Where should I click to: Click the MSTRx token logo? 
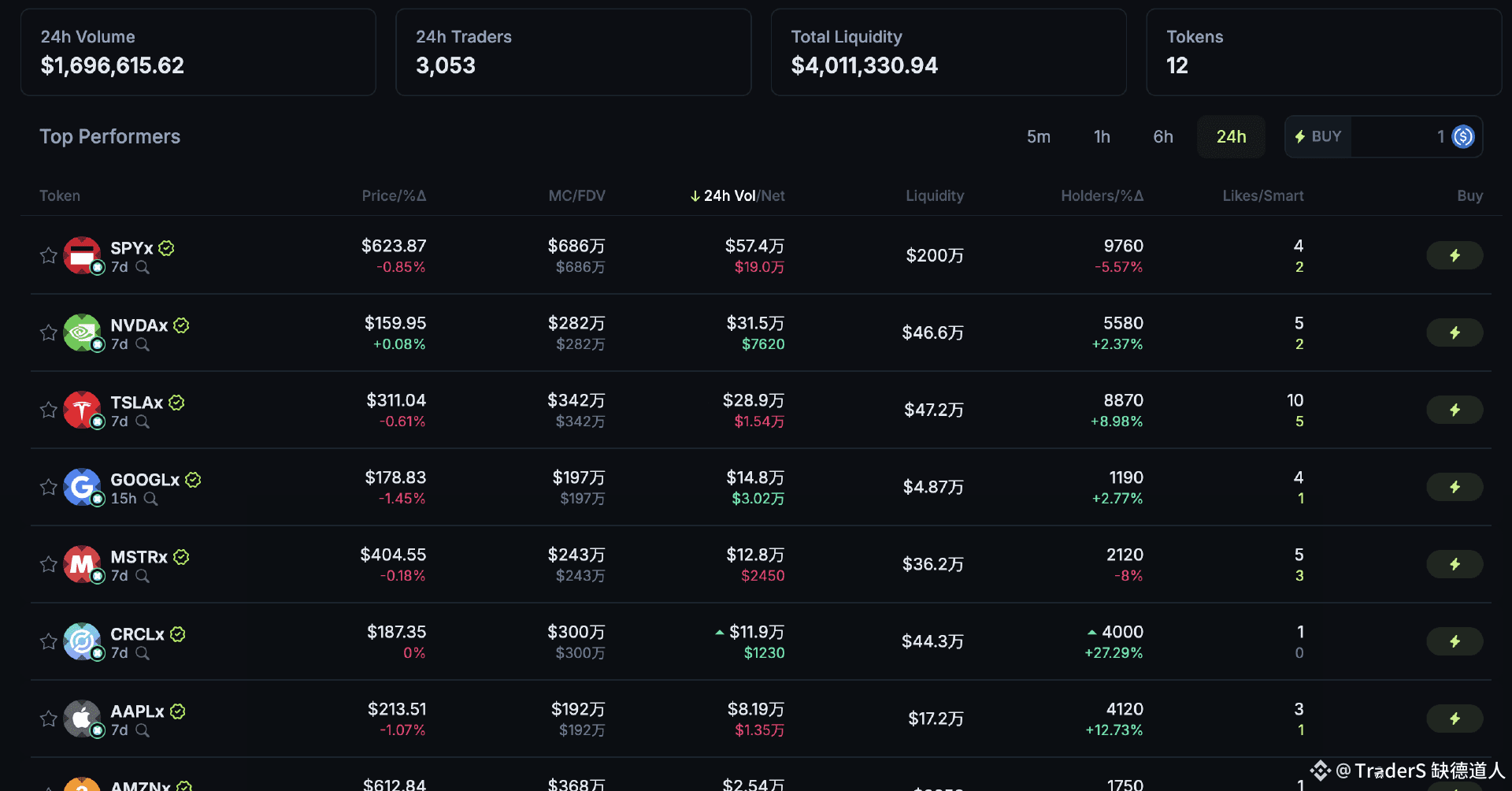(83, 564)
